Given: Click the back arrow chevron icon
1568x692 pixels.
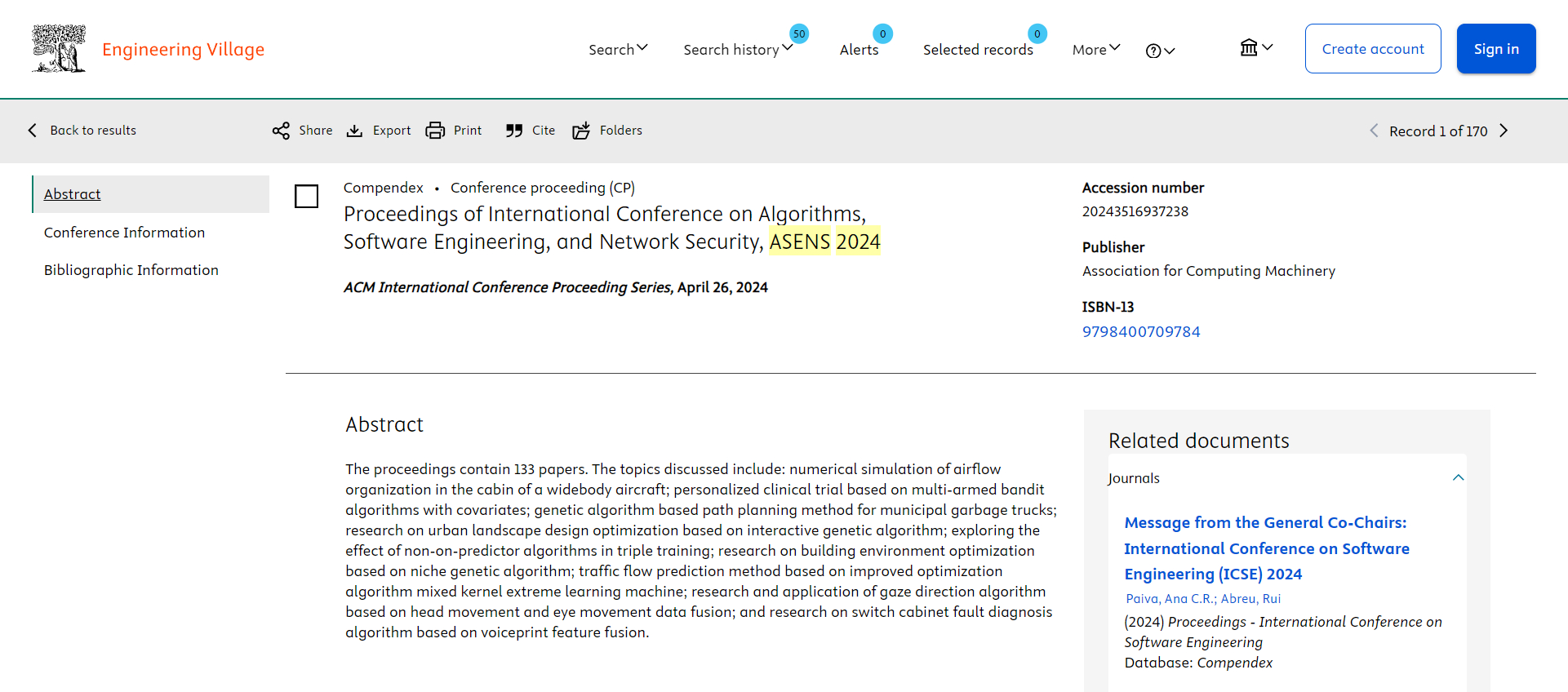Looking at the screenshot, I should tap(33, 131).
